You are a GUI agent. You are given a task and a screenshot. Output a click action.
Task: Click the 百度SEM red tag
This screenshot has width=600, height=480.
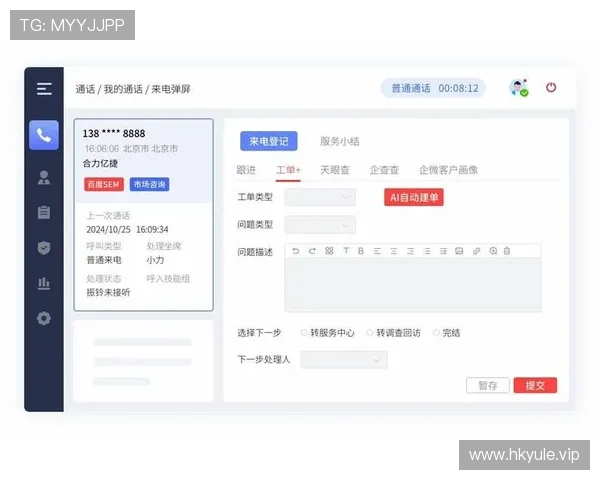pyautogui.click(x=104, y=184)
